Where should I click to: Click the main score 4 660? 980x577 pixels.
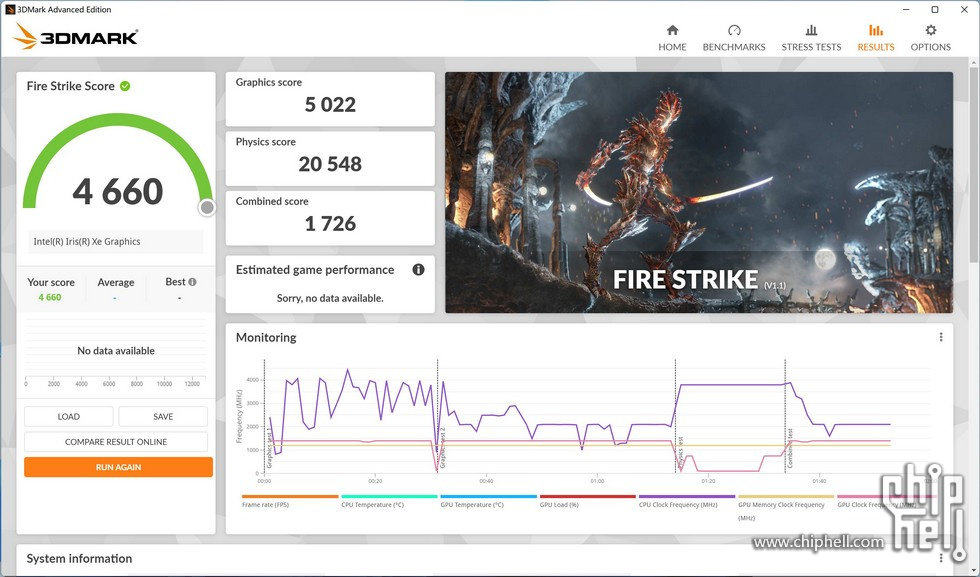[x=118, y=191]
